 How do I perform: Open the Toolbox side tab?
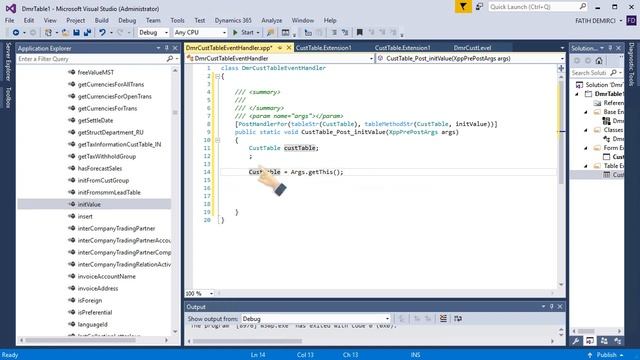[8, 98]
